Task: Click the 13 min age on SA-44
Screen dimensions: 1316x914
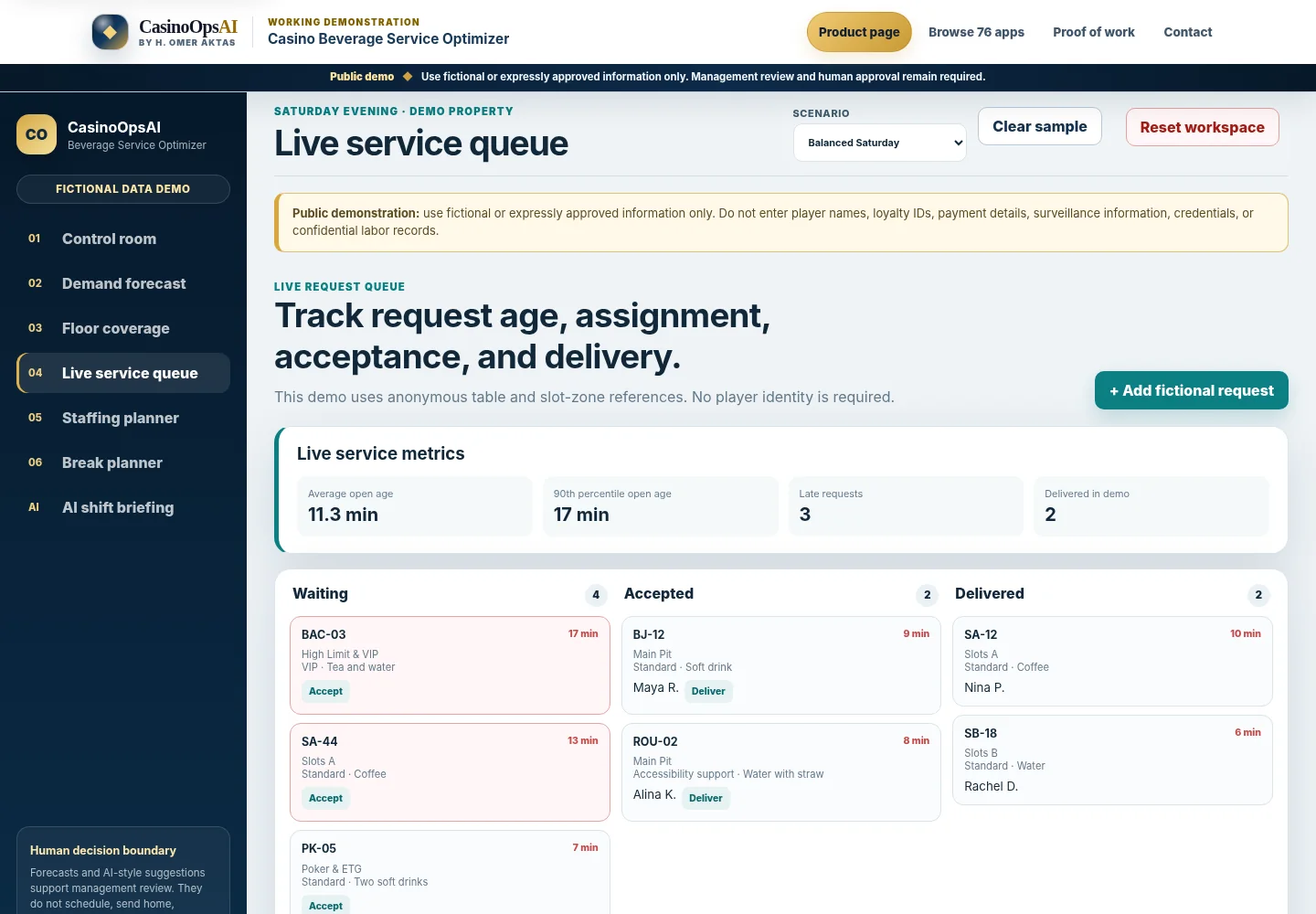Action: [x=583, y=740]
